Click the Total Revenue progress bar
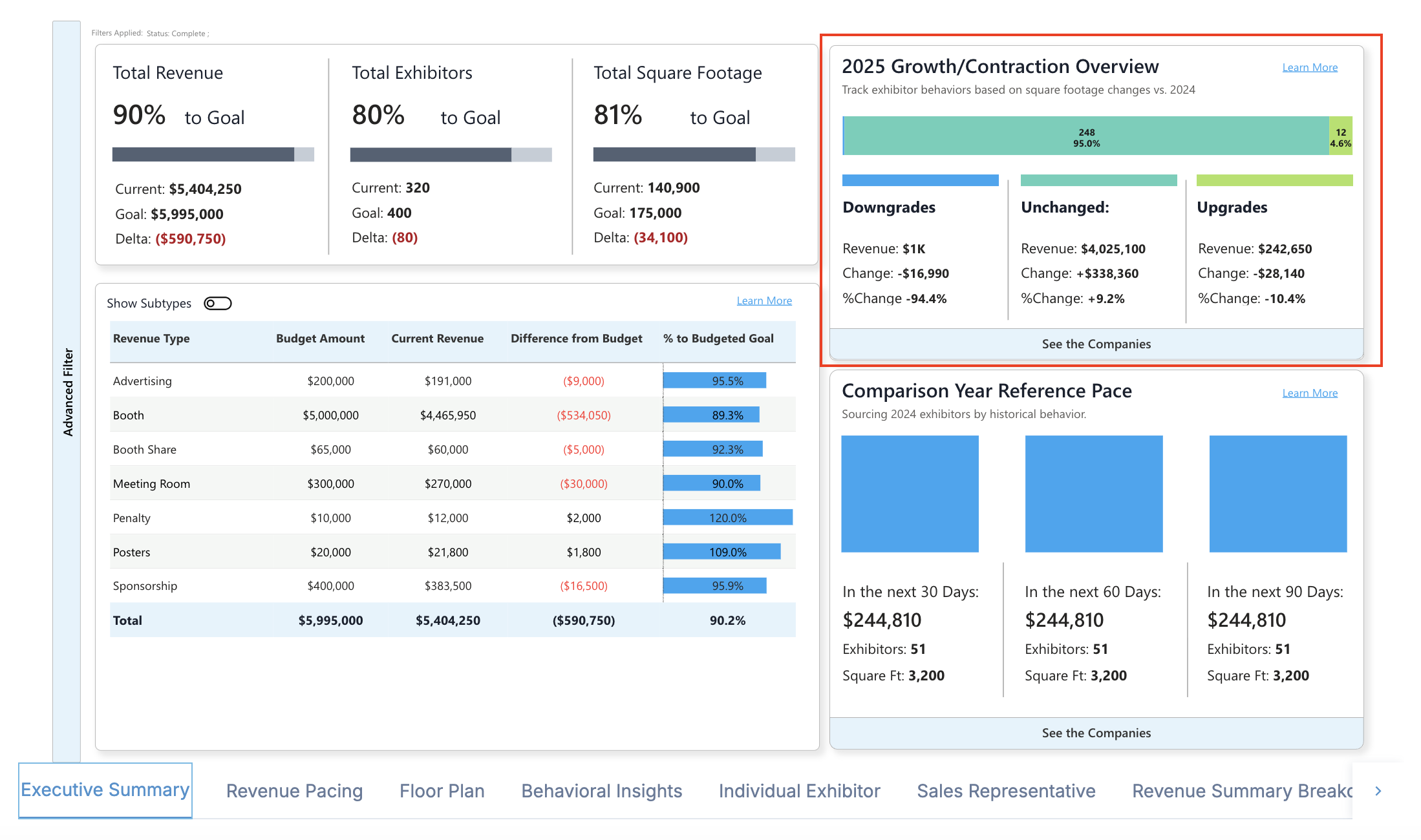 pos(213,154)
